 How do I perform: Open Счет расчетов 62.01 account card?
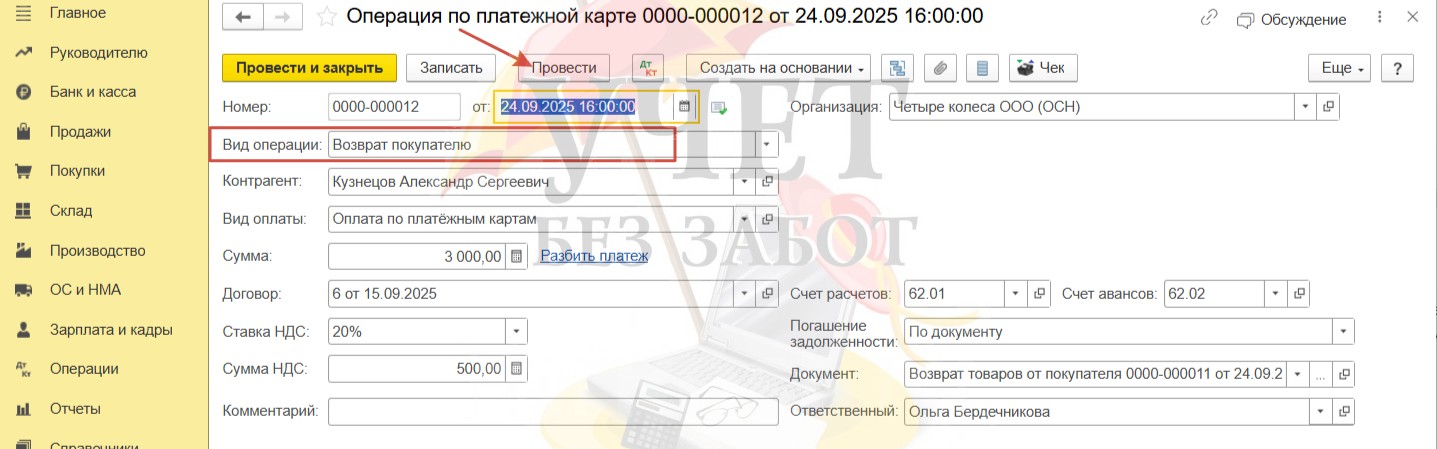coord(1040,294)
